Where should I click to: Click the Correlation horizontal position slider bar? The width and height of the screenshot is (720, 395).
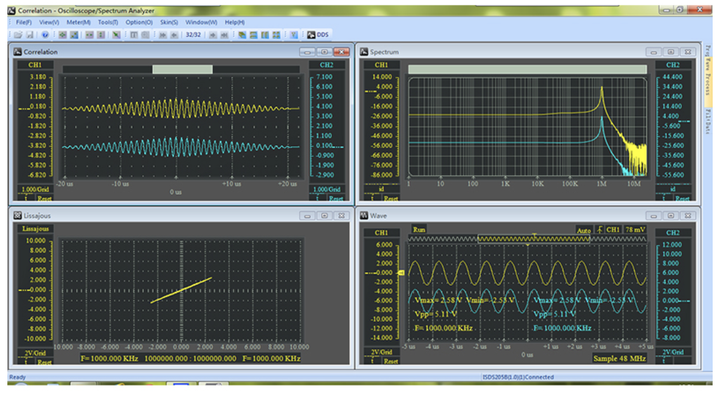(181, 69)
